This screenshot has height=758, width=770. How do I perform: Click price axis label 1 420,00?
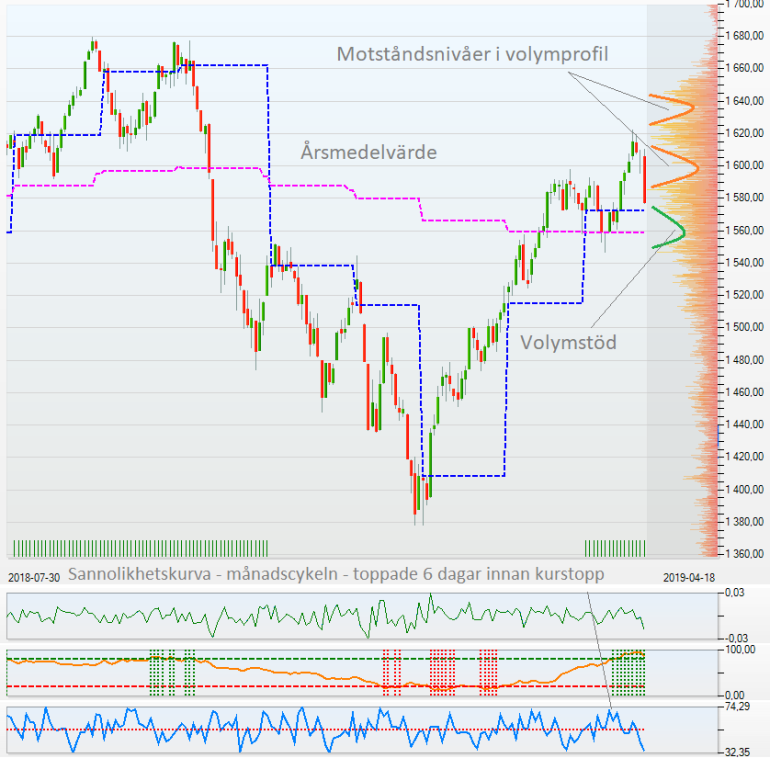click(744, 457)
